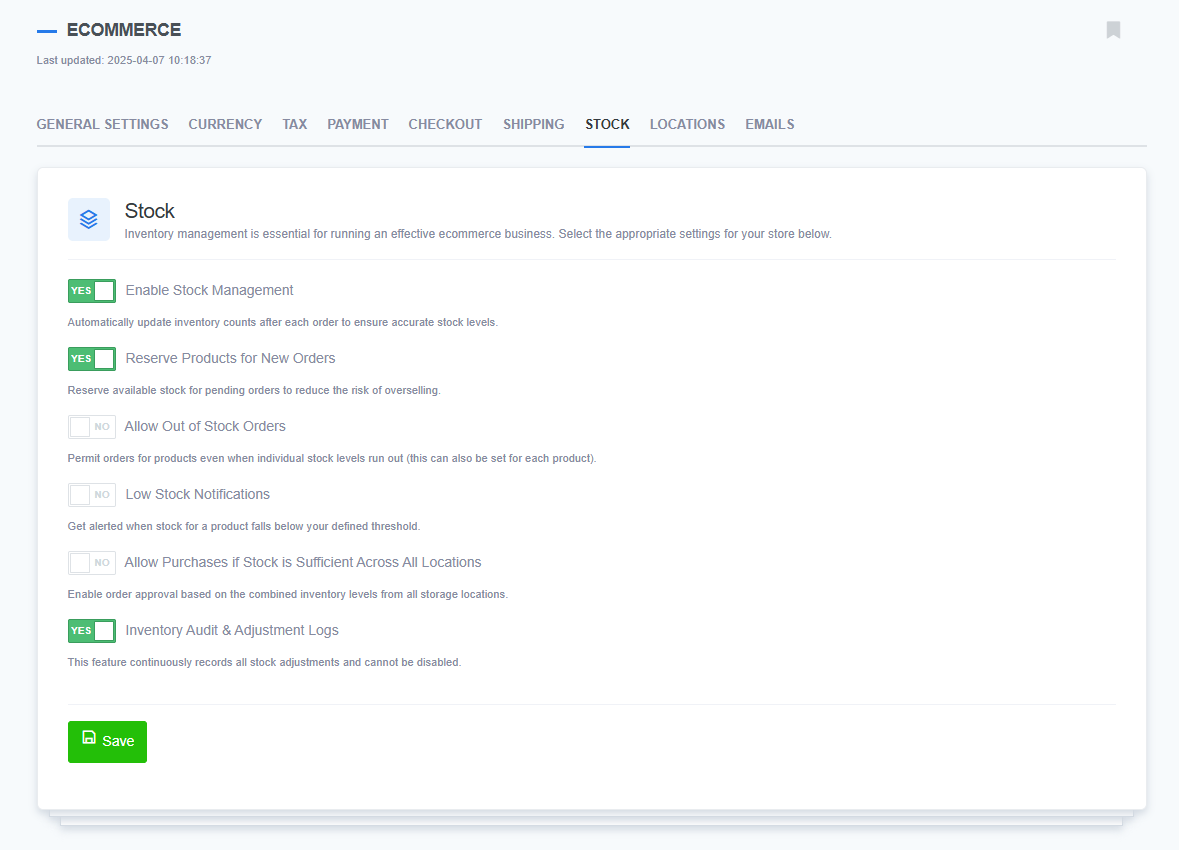Click the Low Stock Notifications label
This screenshot has width=1179, height=850.
pyautogui.click(x=197, y=495)
